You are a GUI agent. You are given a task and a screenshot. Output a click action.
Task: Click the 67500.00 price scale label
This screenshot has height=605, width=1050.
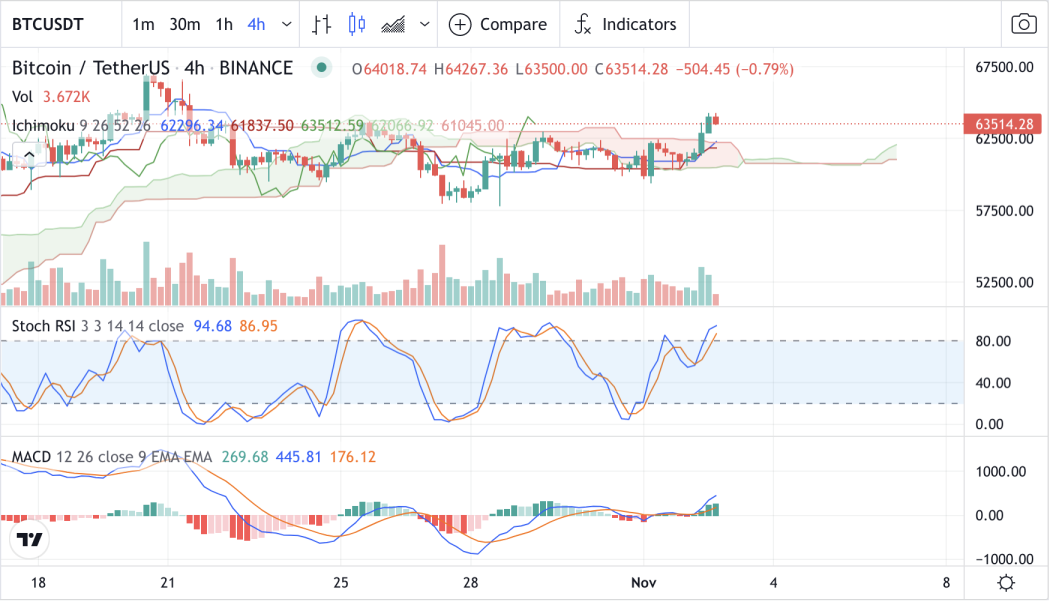tap(1004, 68)
